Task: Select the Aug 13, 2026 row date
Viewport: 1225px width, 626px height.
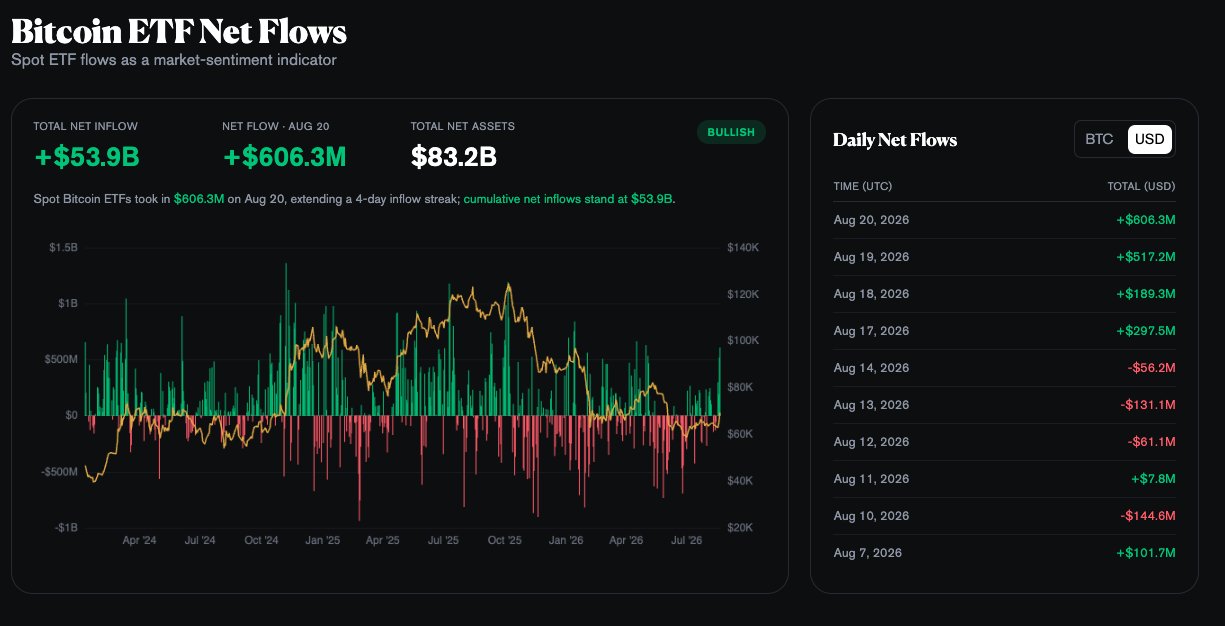Action: click(x=871, y=405)
